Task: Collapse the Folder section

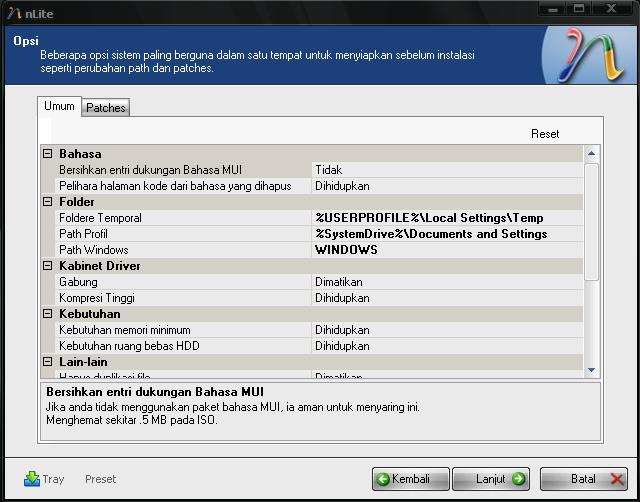Action: click(x=48, y=202)
